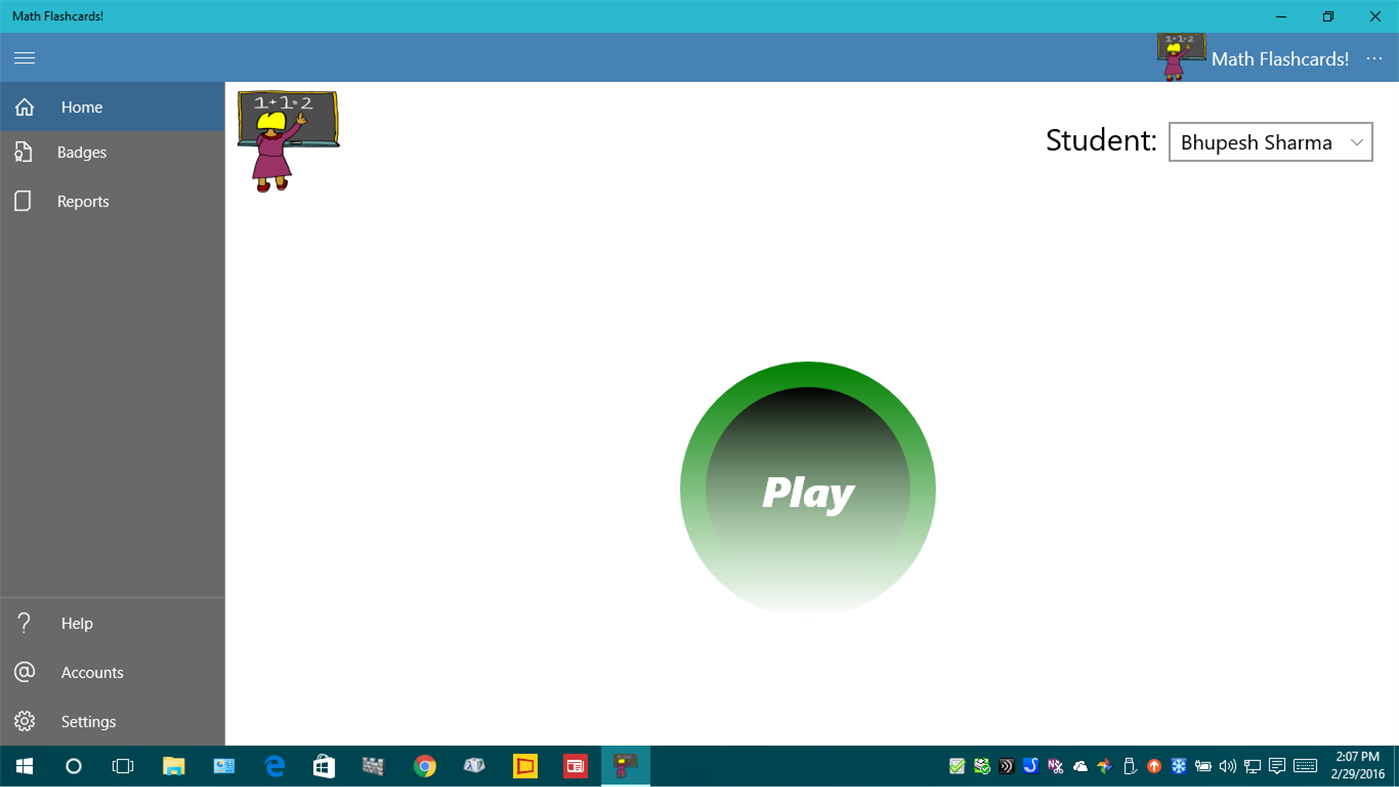Open the See More ellipsis menu
The image size is (1399, 787).
1374,58
